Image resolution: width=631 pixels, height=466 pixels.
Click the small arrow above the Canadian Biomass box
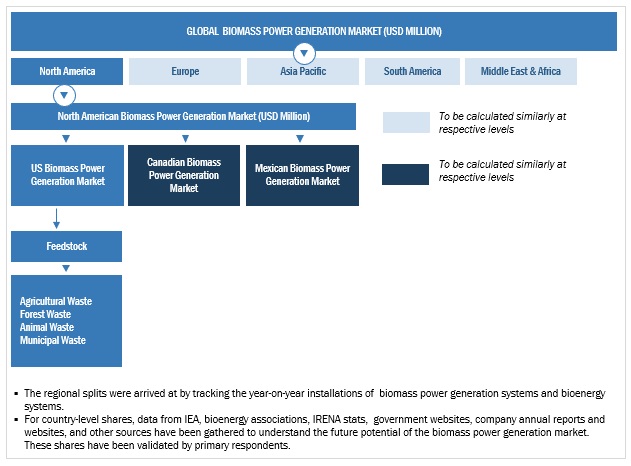click(x=184, y=139)
